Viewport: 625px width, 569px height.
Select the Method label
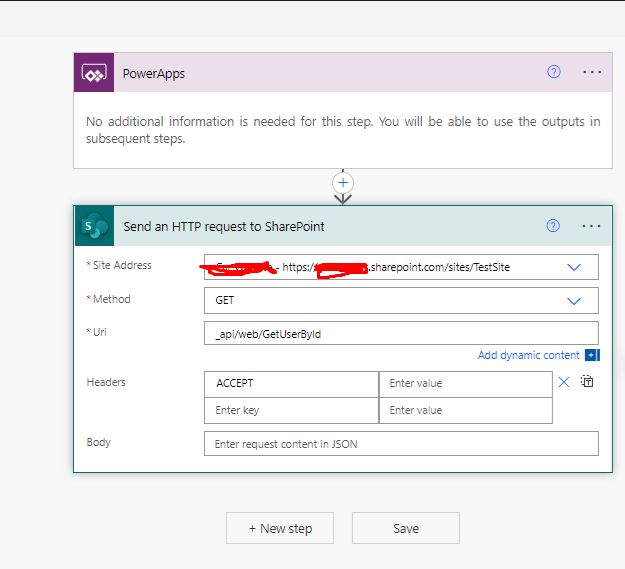[112, 299]
